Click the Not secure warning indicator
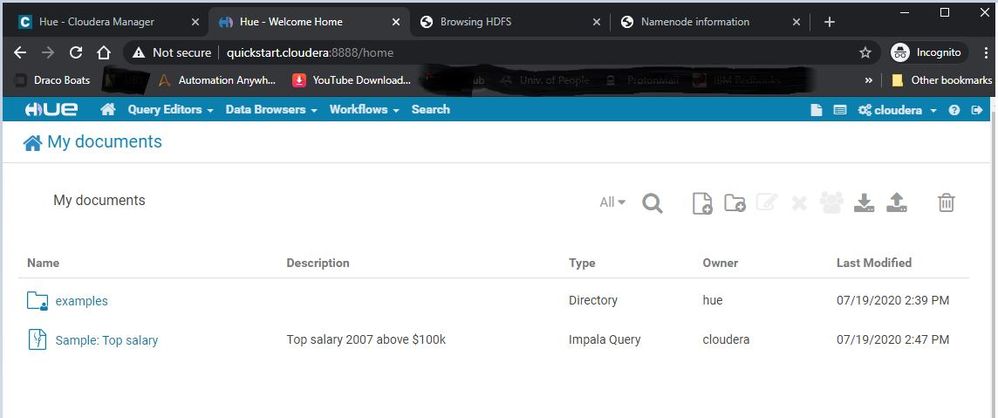Screen dimensions: 998x418 click(172, 53)
